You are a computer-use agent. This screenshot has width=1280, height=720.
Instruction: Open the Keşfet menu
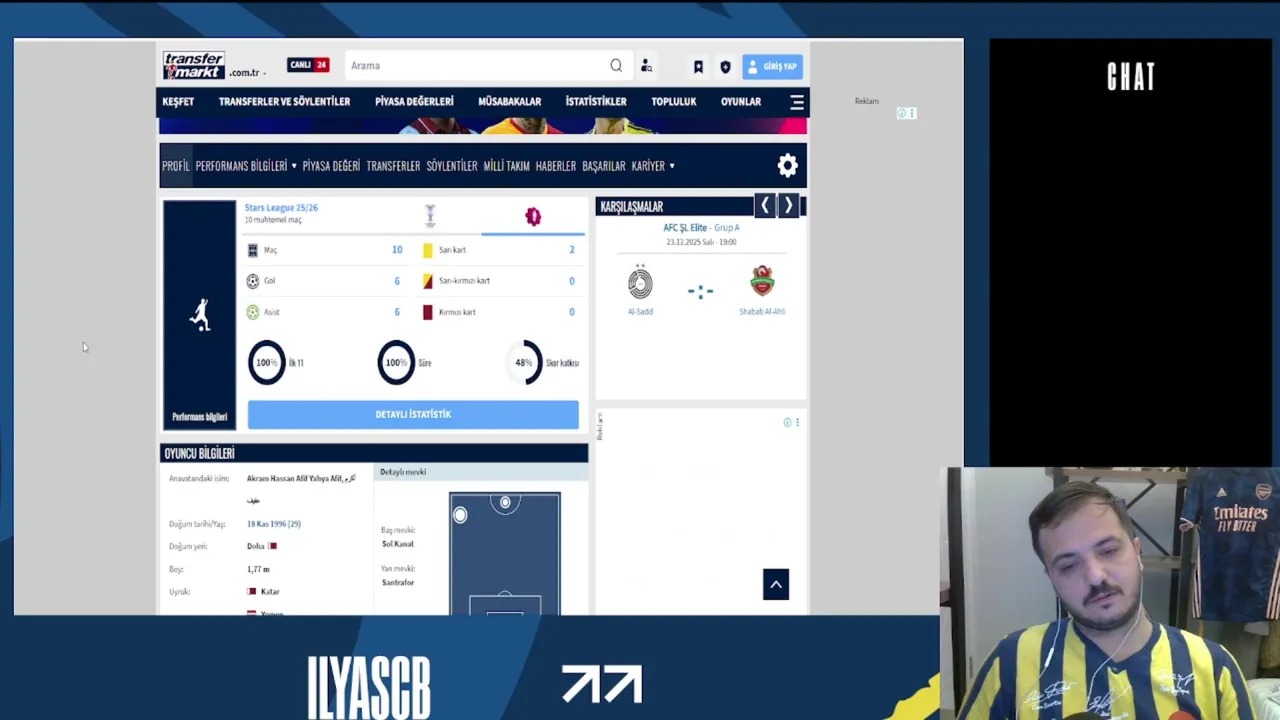[x=178, y=102]
